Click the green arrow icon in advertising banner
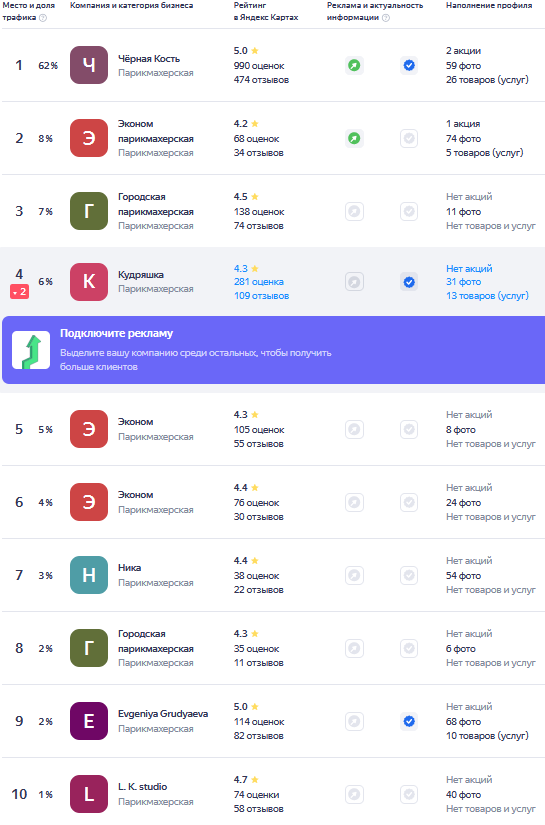The image size is (545, 825). coord(31,350)
